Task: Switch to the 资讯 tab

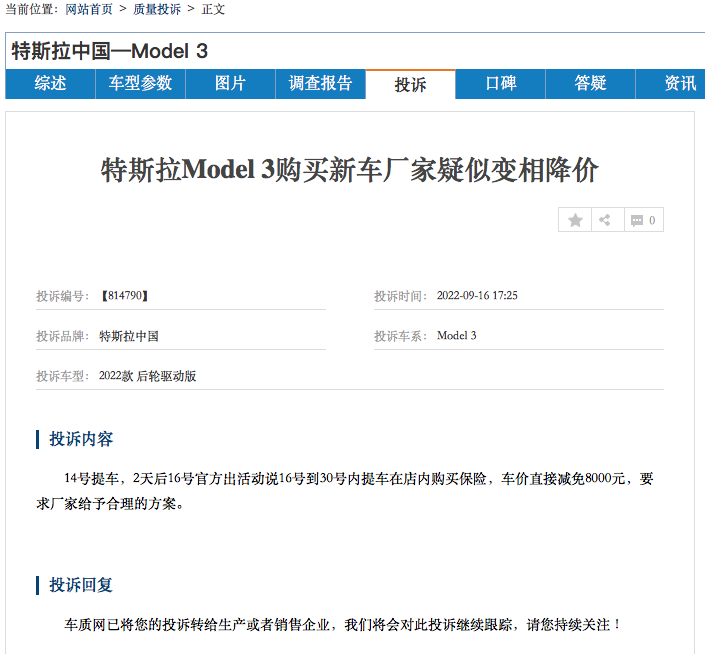Action: [670, 84]
